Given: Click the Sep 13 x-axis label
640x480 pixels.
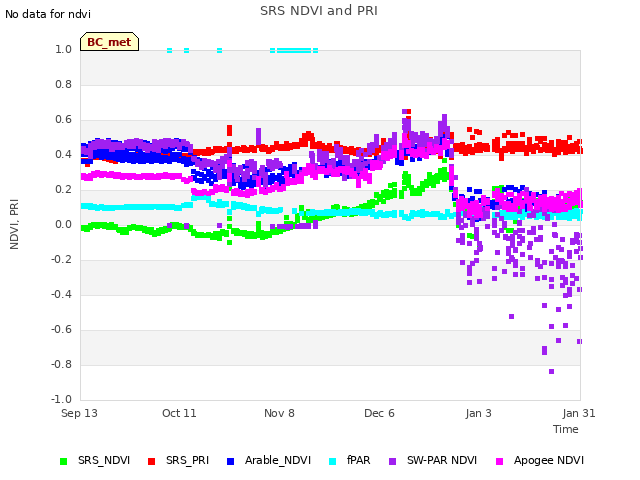Looking at the screenshot, I should tap(79, 413).
